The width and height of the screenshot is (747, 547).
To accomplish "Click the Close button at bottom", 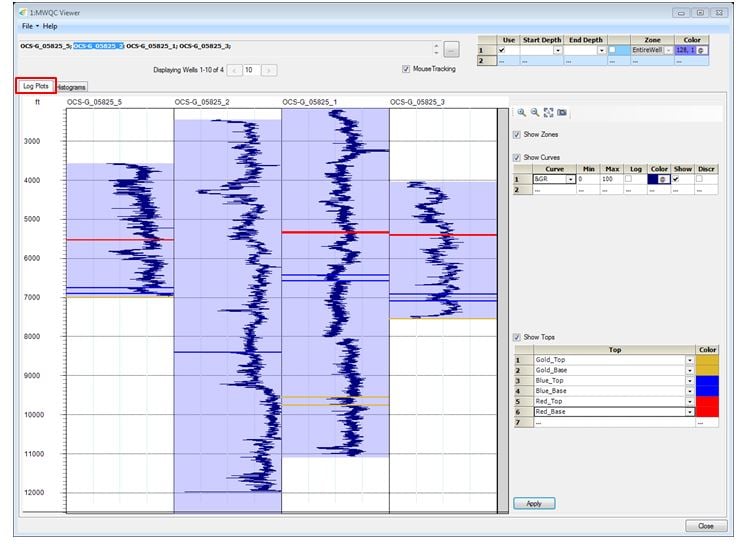I will pos(706,526).
